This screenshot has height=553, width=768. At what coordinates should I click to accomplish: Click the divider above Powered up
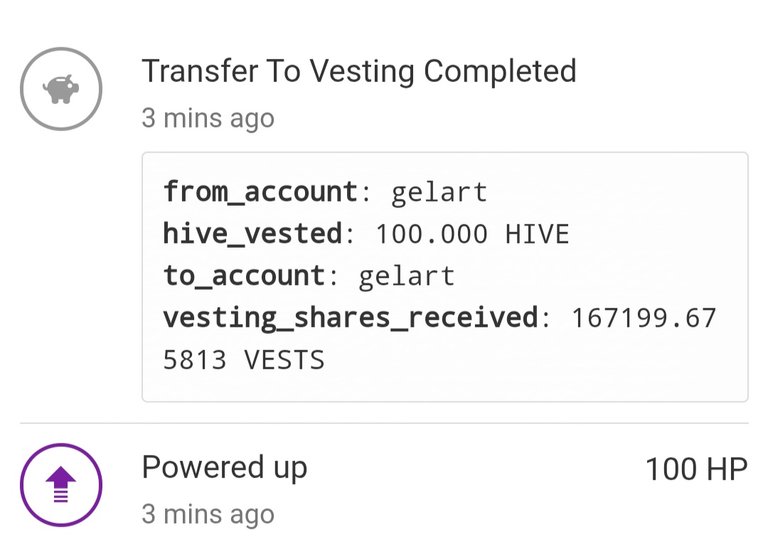tap(384, 423)
